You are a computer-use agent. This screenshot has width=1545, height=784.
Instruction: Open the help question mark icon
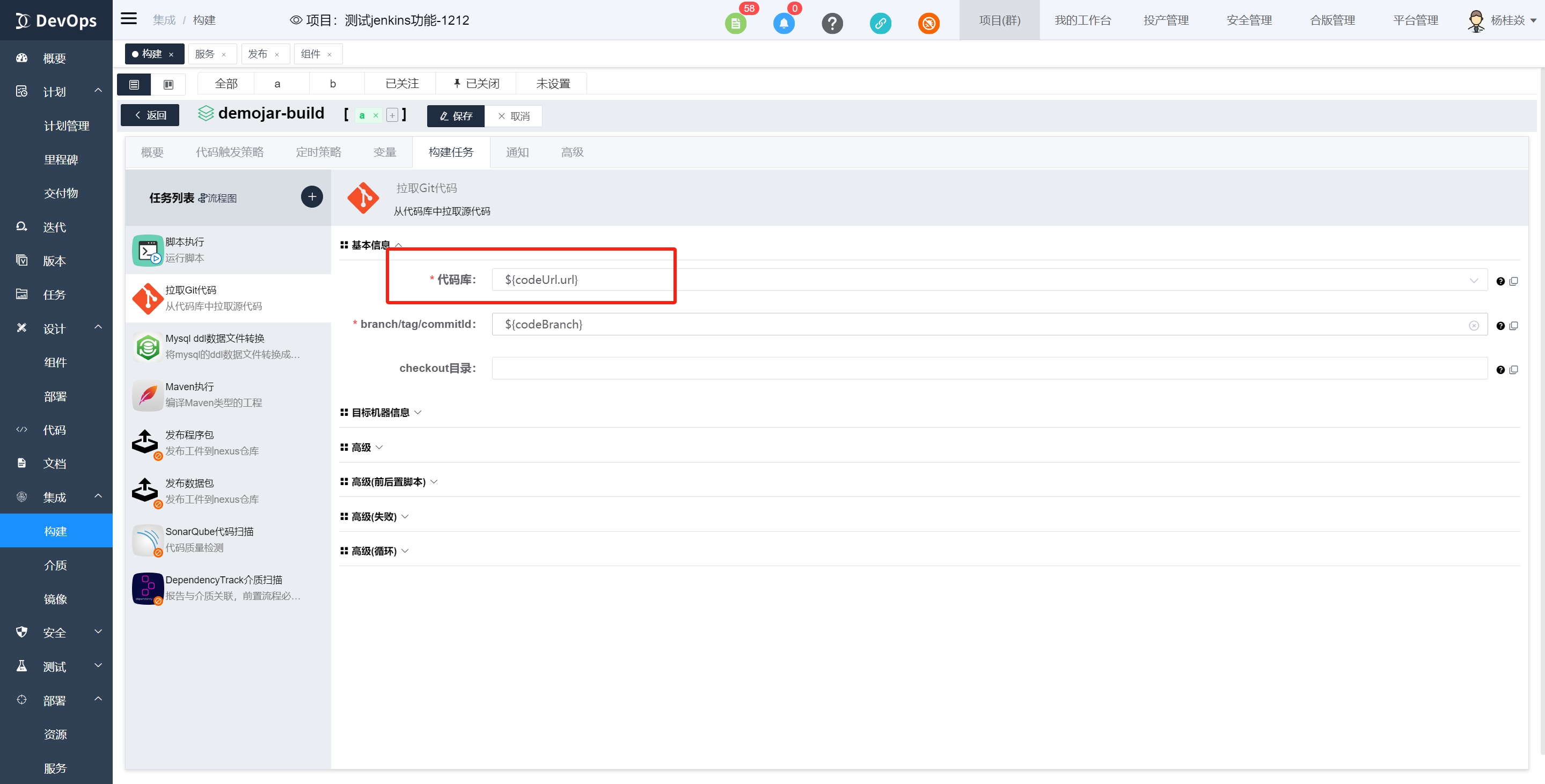pos(832,24)
